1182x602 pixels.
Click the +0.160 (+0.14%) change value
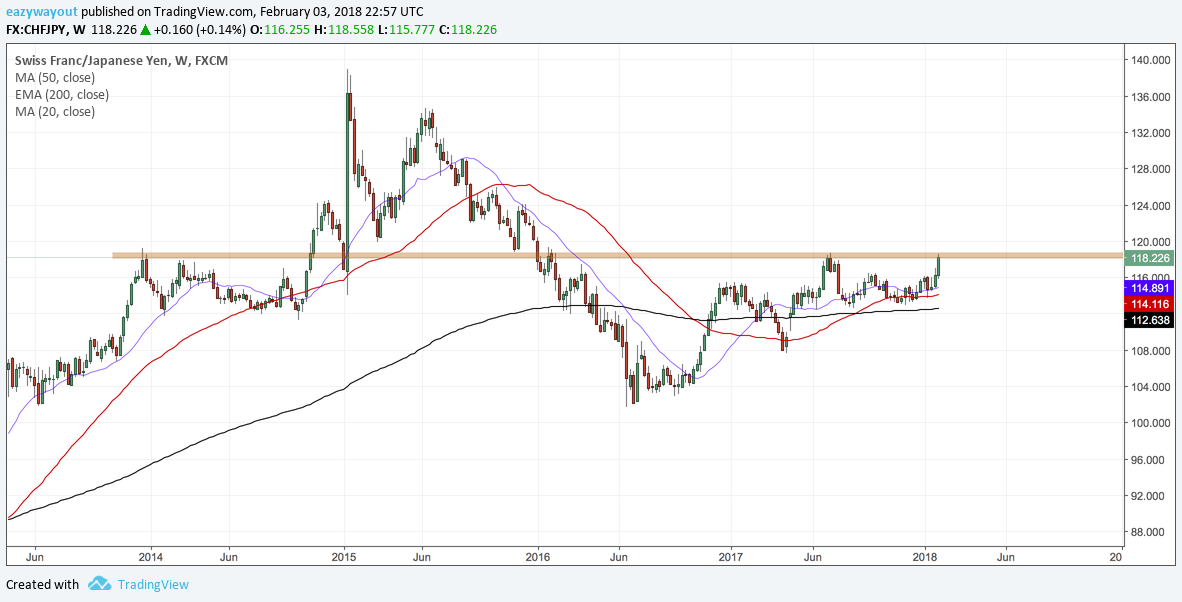point(199,29)
